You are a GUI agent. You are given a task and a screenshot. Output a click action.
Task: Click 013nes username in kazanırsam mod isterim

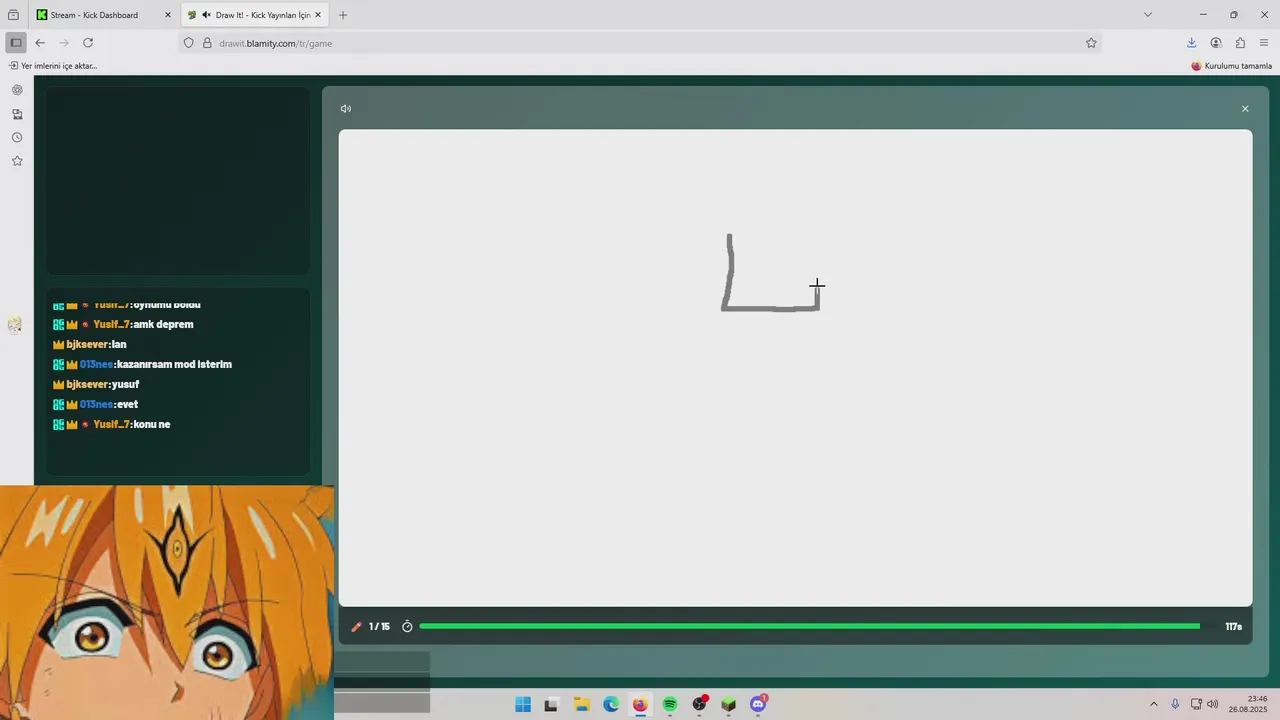[96, 364]
